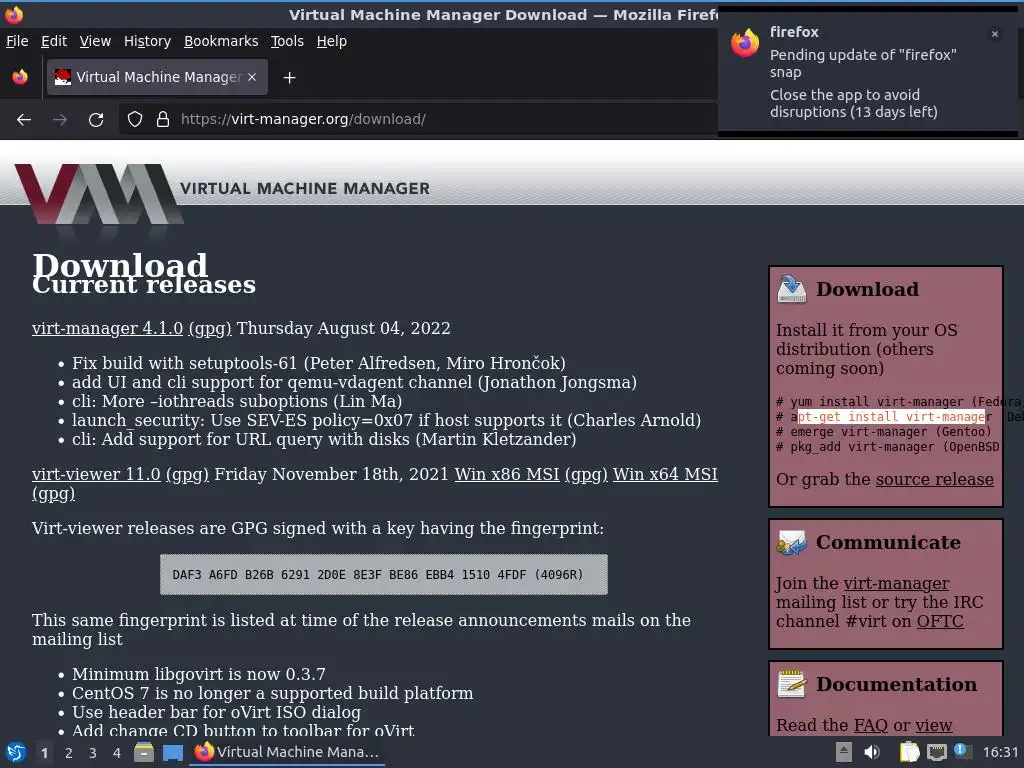Click the GPG fingerprint code box
This screenshot has height=768, width=1024.
click(x=383, y=575)
